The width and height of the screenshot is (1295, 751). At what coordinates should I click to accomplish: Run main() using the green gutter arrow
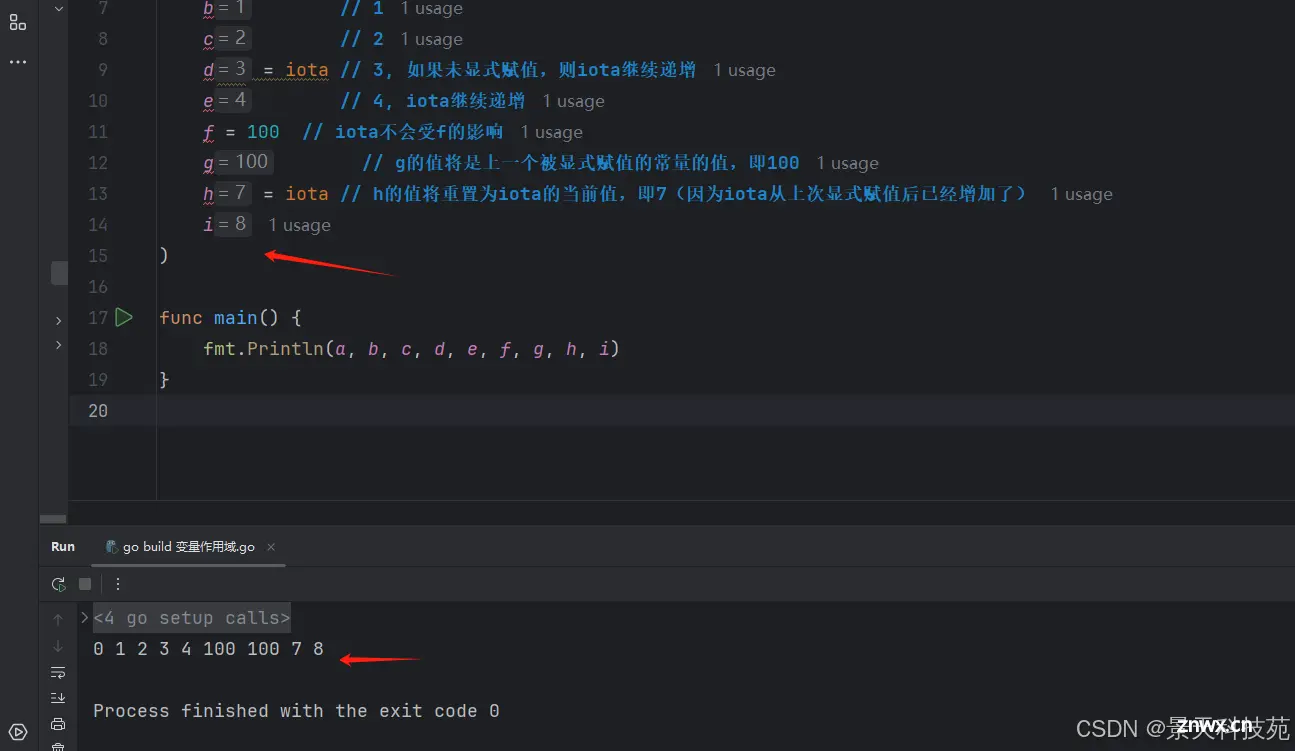tap(124, 318)
